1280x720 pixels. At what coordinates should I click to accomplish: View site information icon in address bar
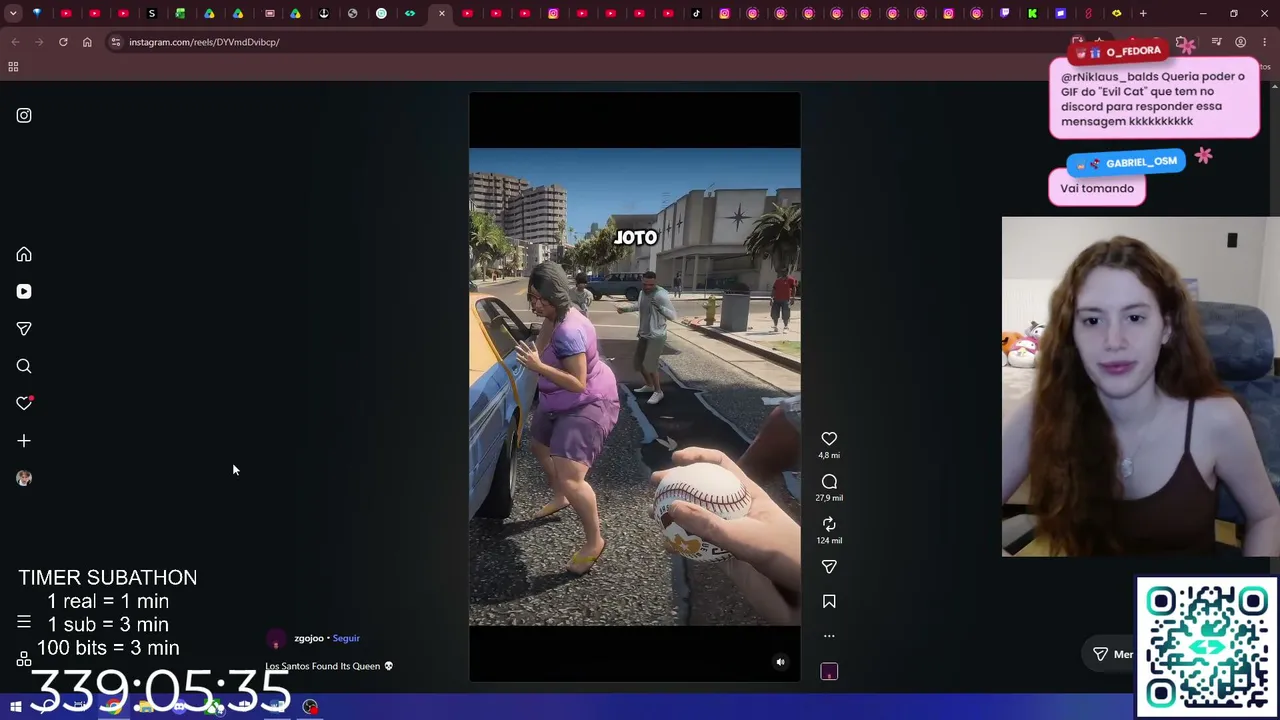point(116,42)
